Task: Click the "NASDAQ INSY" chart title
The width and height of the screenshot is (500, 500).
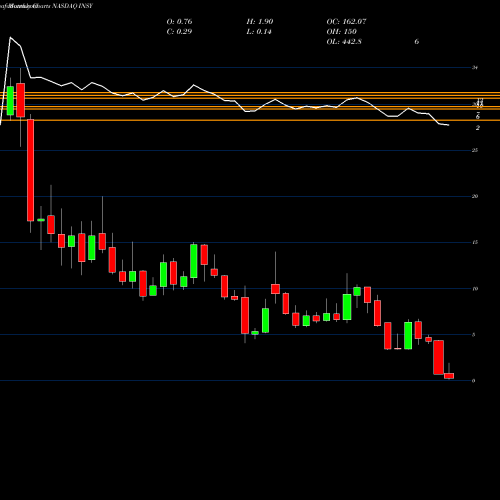Action: [72, 6]
